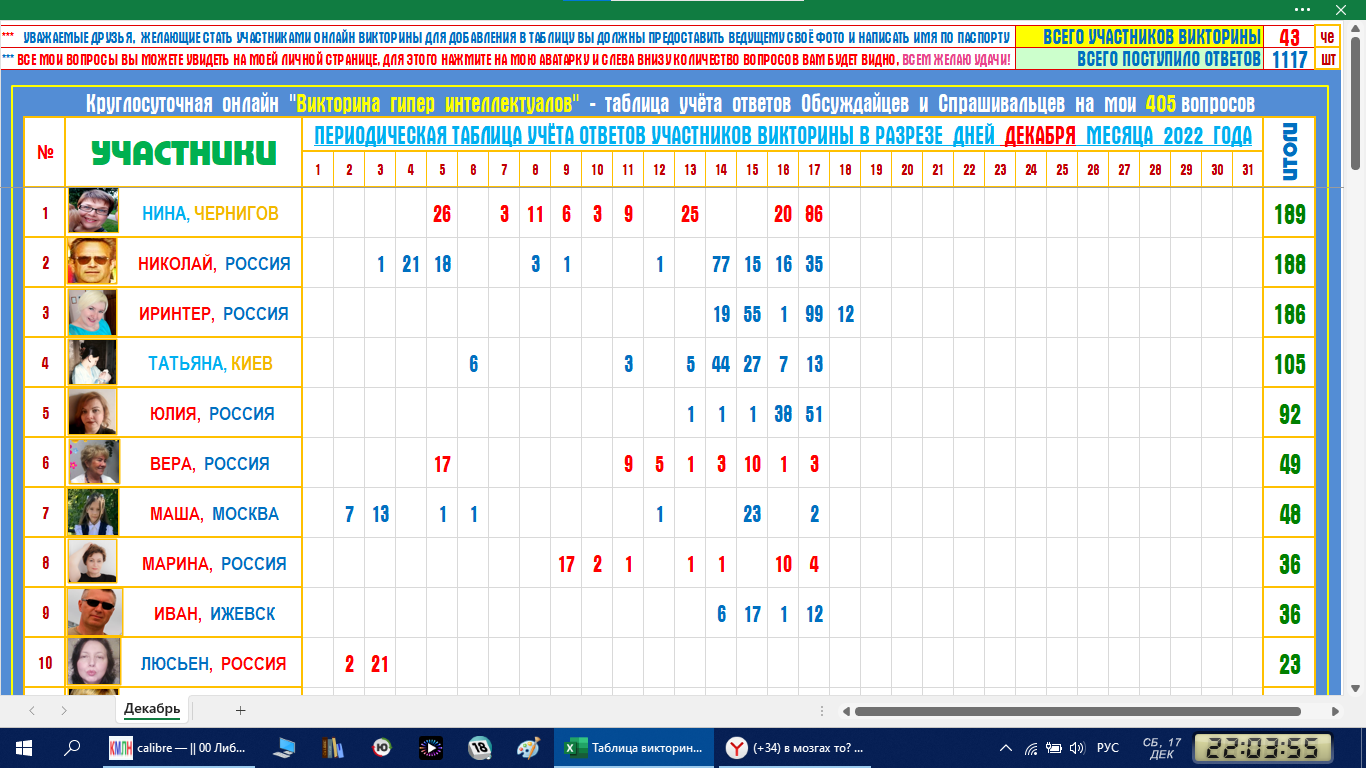Select the ВСЕГО УЧАСТНИКОВ ВИКТОРИНЫ label cell
This screenshot has height=768, width=1366.
click(x=1140, y=37)
